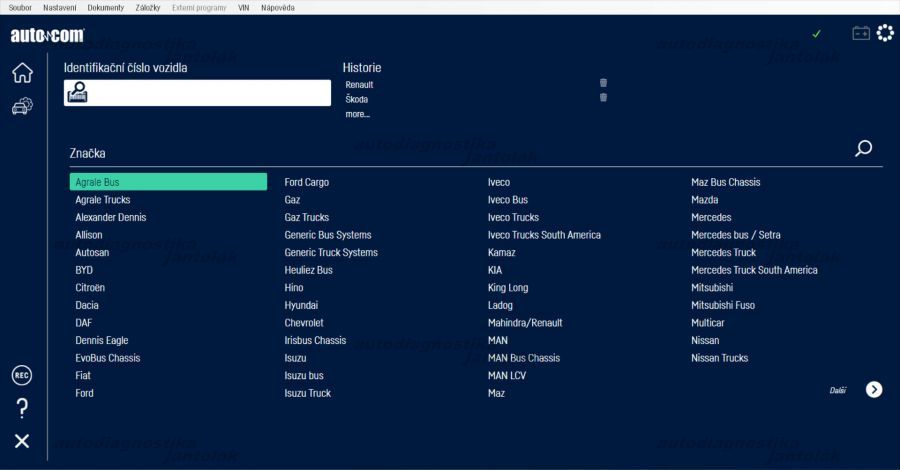Go to next page with Další arrow
Screen dimensions: 900x470
pos(874,390)
